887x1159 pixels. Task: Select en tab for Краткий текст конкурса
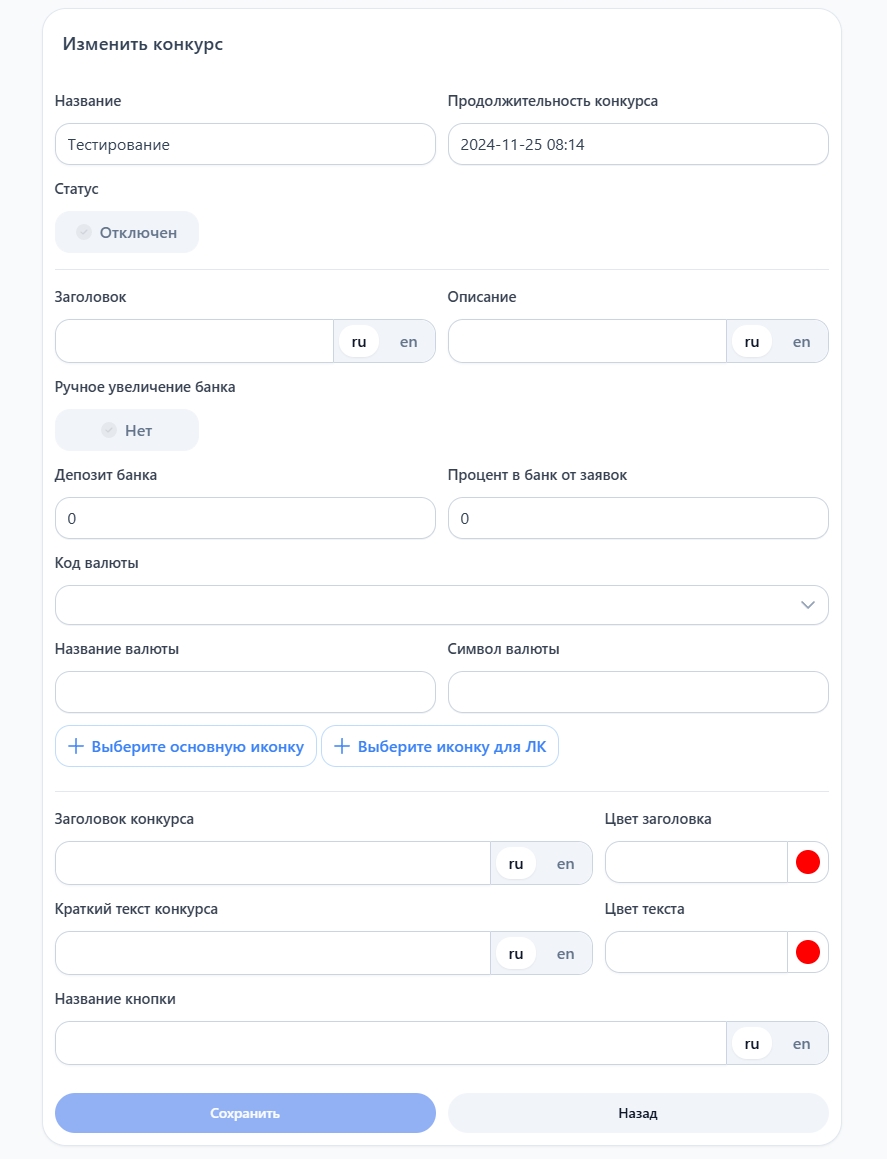tap(565, 953)
